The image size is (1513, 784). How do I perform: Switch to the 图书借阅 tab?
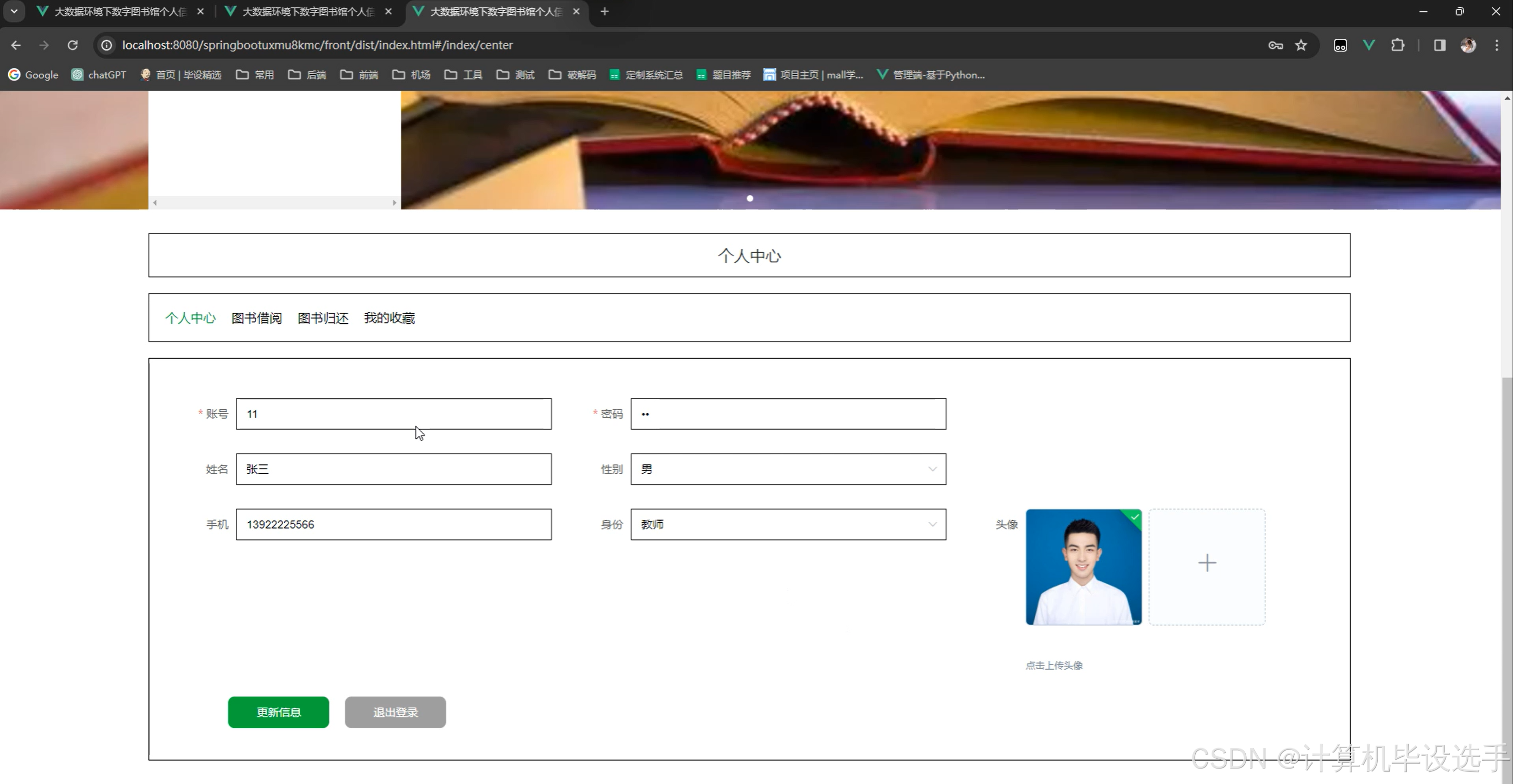pos(256,318)
